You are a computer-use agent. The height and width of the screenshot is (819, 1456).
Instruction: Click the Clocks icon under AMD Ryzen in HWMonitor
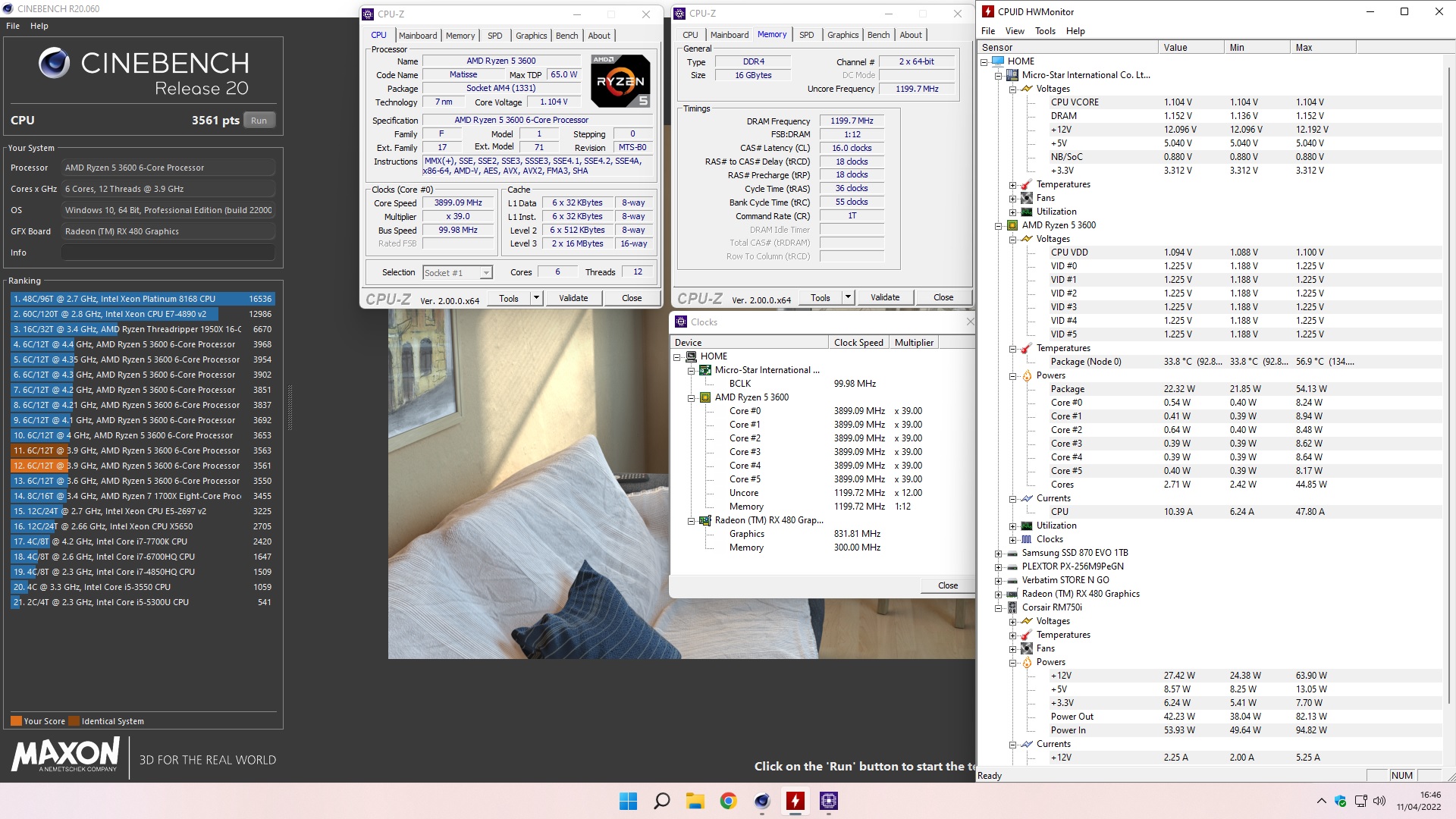[1027, 539]
